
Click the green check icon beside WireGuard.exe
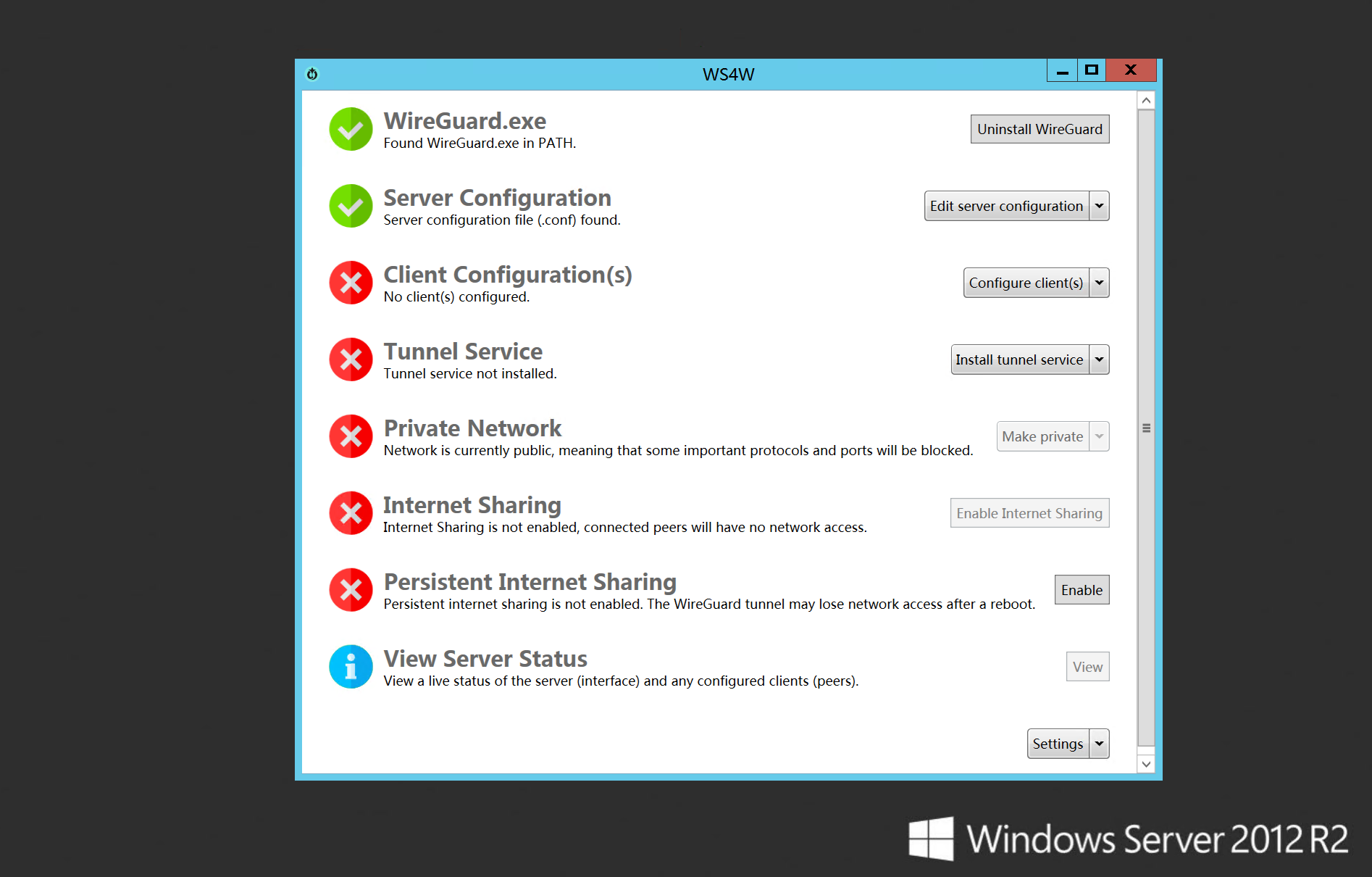pyautogui.click(x=351, y=129)
